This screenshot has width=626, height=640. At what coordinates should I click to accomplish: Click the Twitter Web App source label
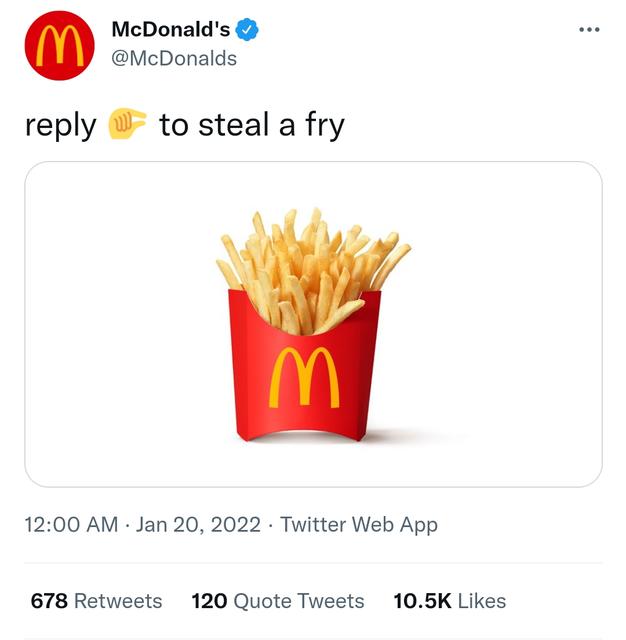tap(359, 524)
